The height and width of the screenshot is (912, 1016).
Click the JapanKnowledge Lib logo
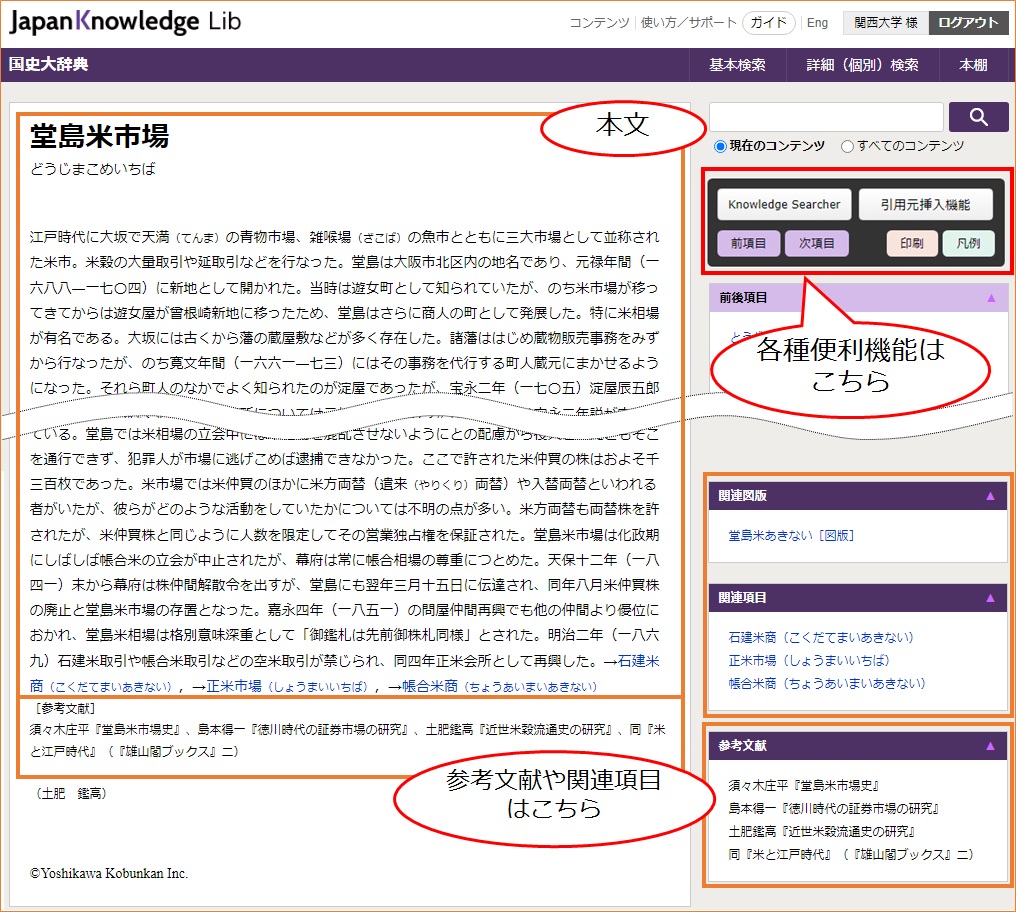coord(125,22)
